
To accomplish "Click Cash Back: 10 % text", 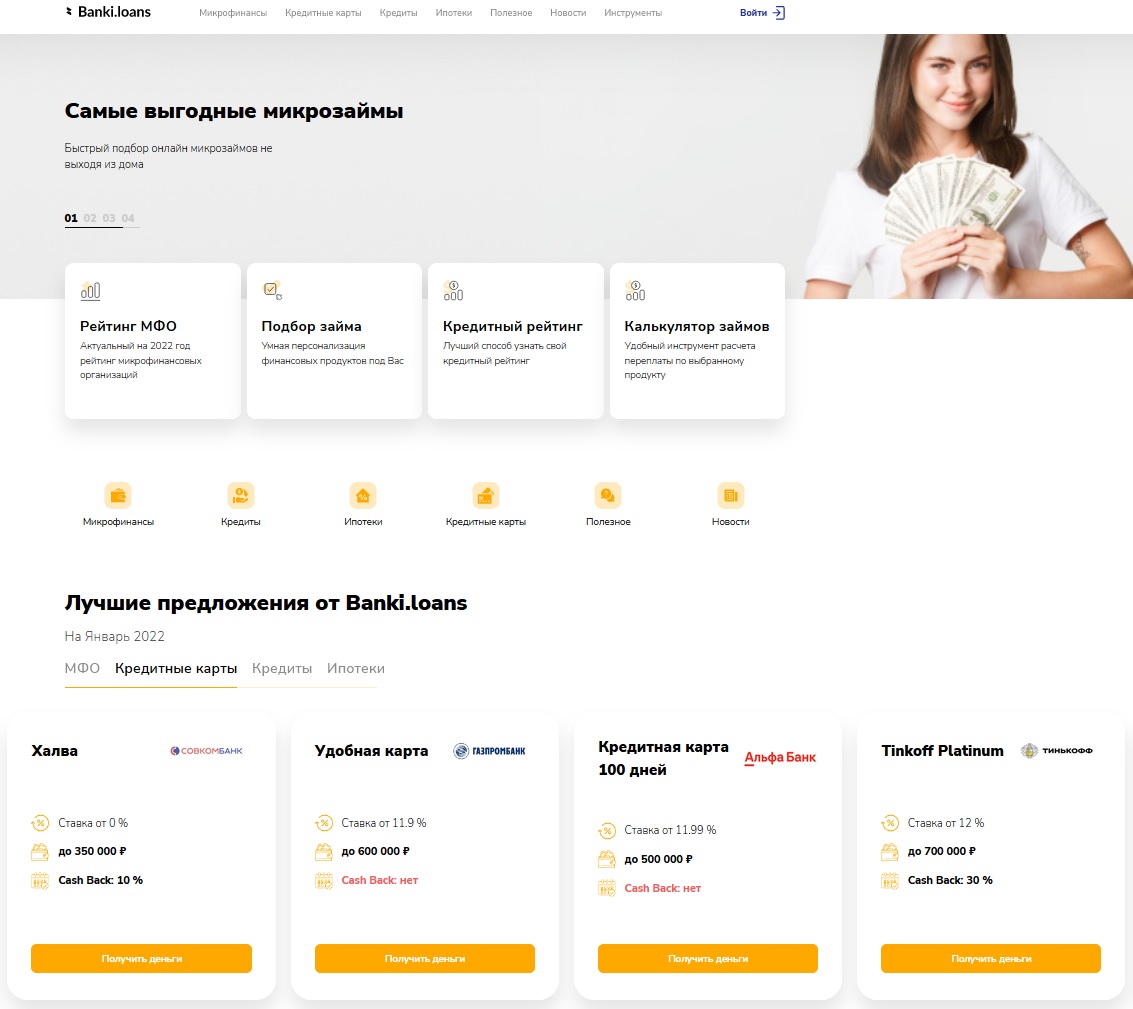I will coord(100,880).
